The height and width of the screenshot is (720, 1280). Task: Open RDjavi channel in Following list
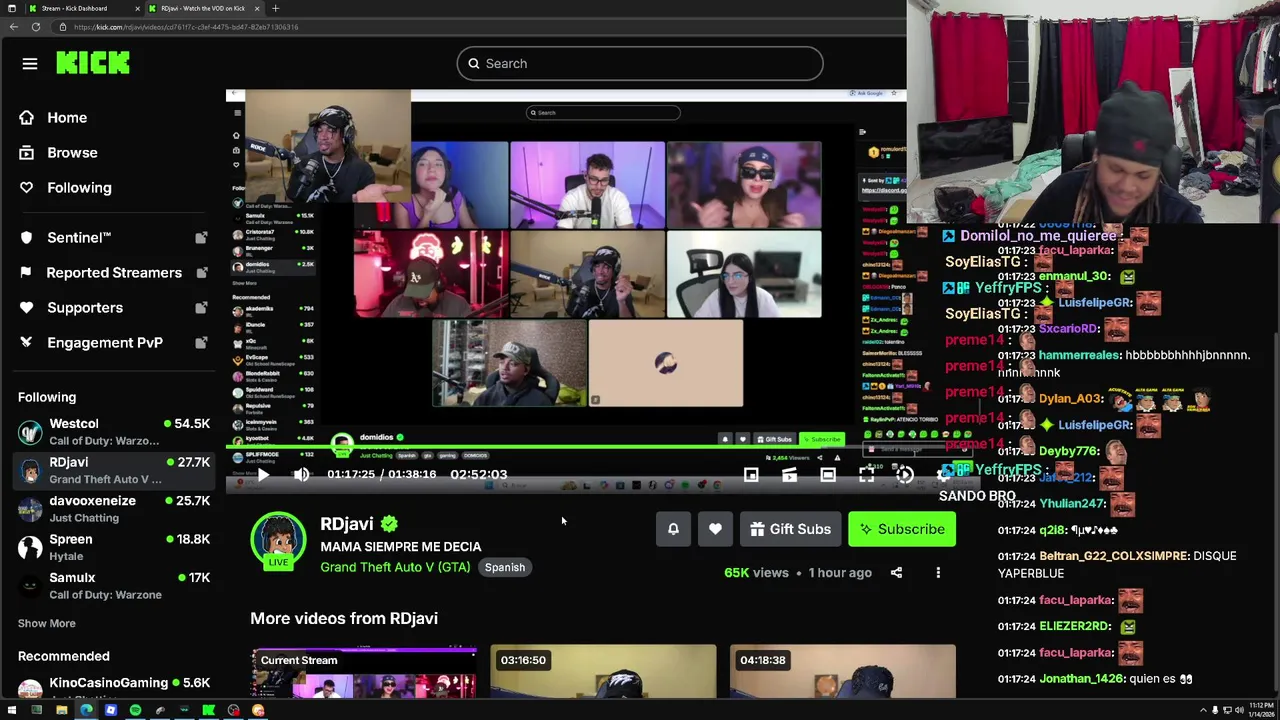click(x=114, y=471)
